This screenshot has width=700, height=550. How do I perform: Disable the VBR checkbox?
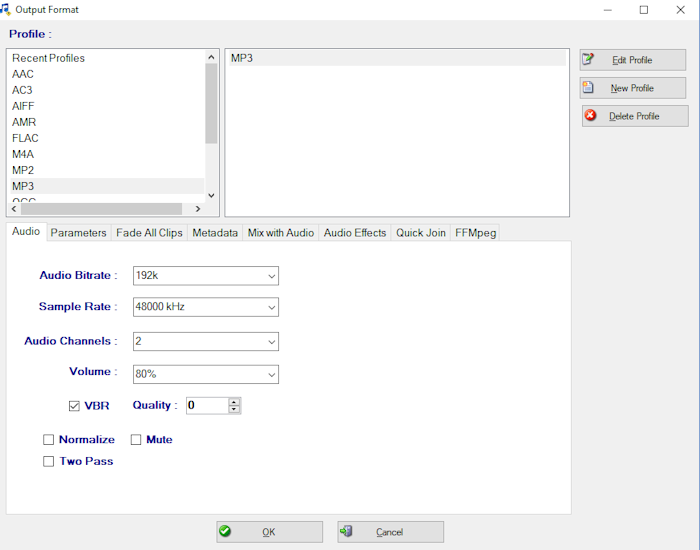pyautogui.click(x=74, y=406)
